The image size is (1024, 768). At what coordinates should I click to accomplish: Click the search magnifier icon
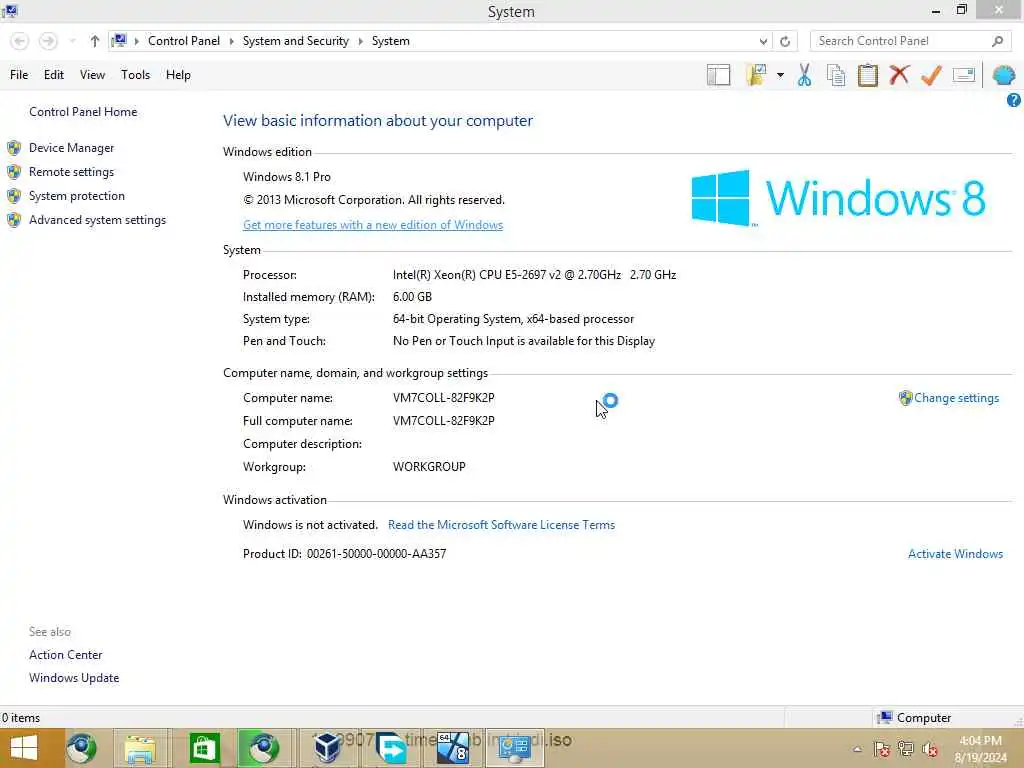click(997, 41)
